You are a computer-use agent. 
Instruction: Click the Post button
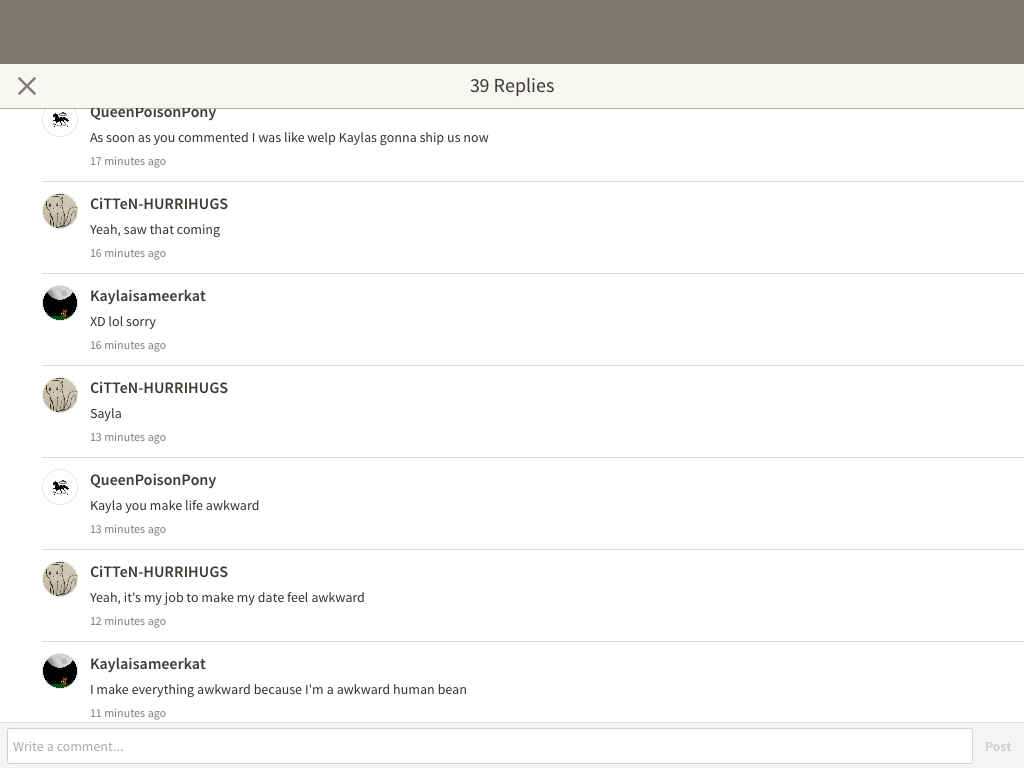point(998,746)
